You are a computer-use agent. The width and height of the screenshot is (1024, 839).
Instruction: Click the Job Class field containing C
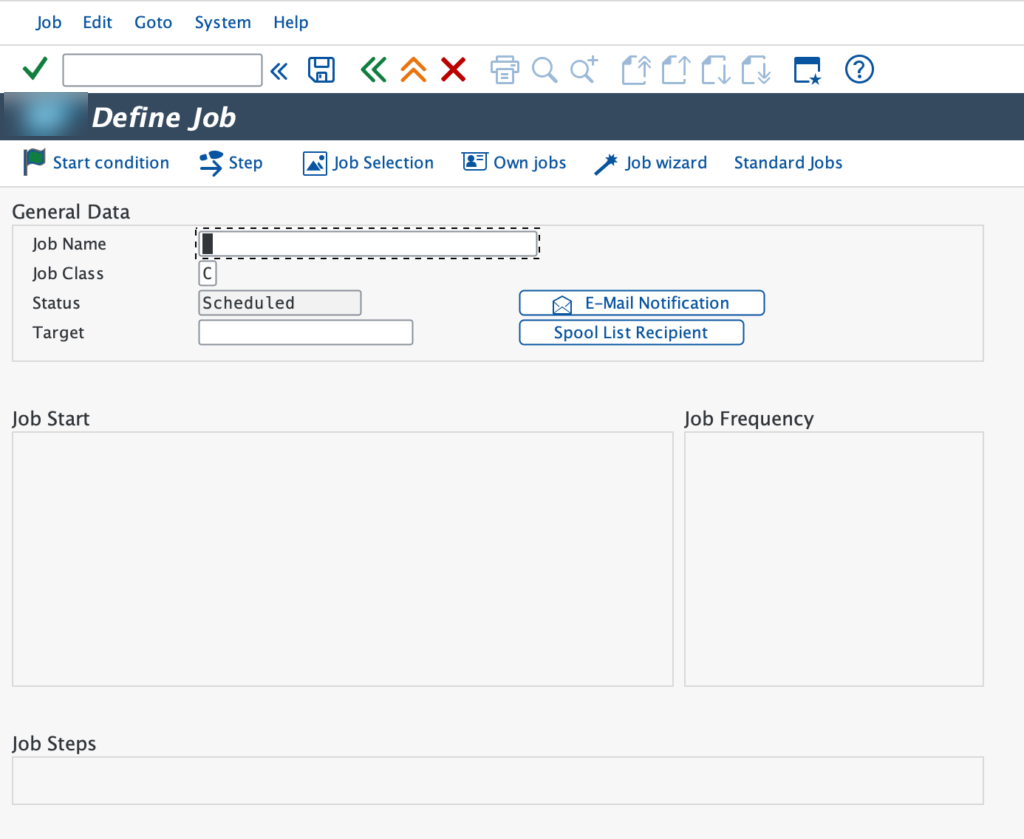tap(207, 273)
